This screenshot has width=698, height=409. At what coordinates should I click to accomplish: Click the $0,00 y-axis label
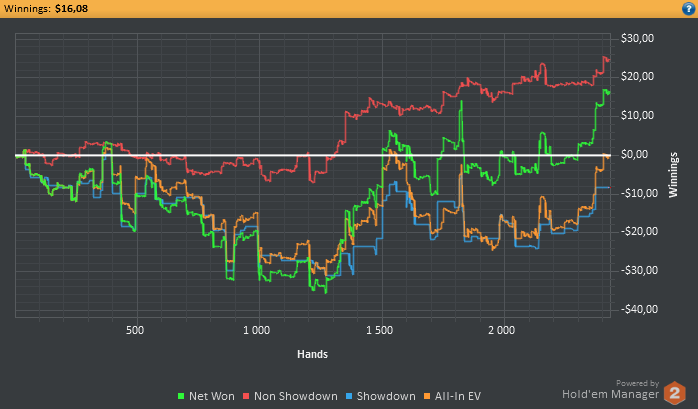(635, 154)
